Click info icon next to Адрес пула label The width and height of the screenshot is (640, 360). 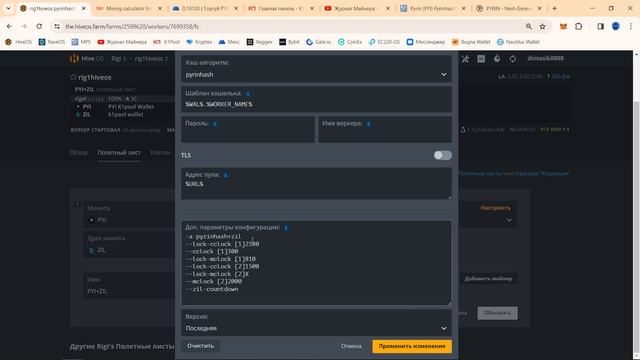pos(225,175)
